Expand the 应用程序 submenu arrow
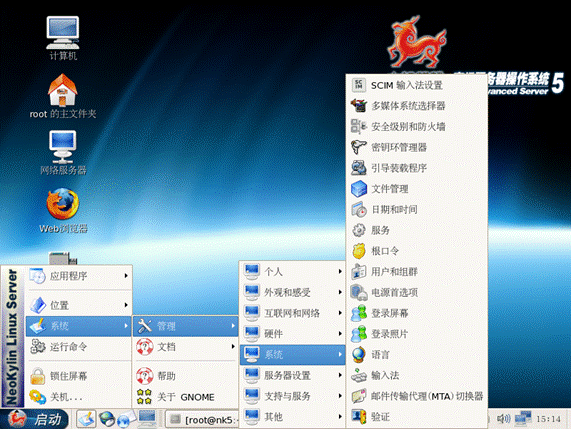Image resolution: width=571 pixels, height=429 pixels. tap(126, 276)
